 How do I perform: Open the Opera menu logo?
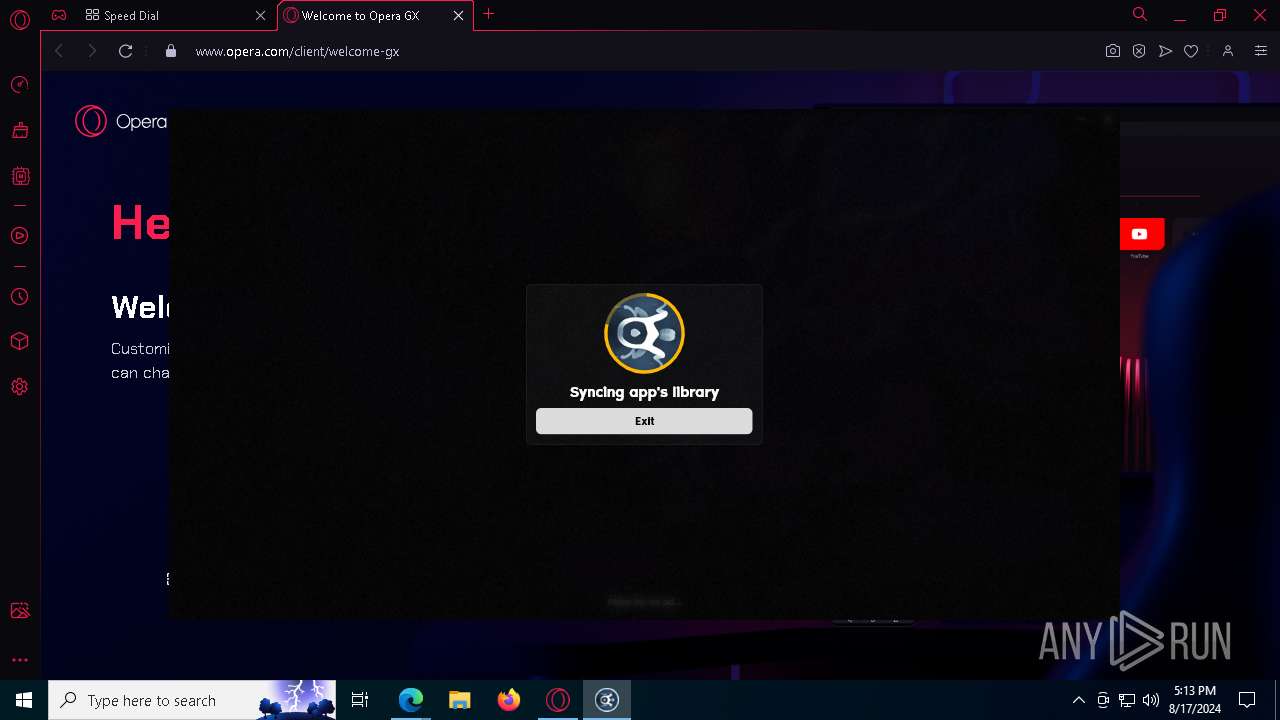point(19,19)
